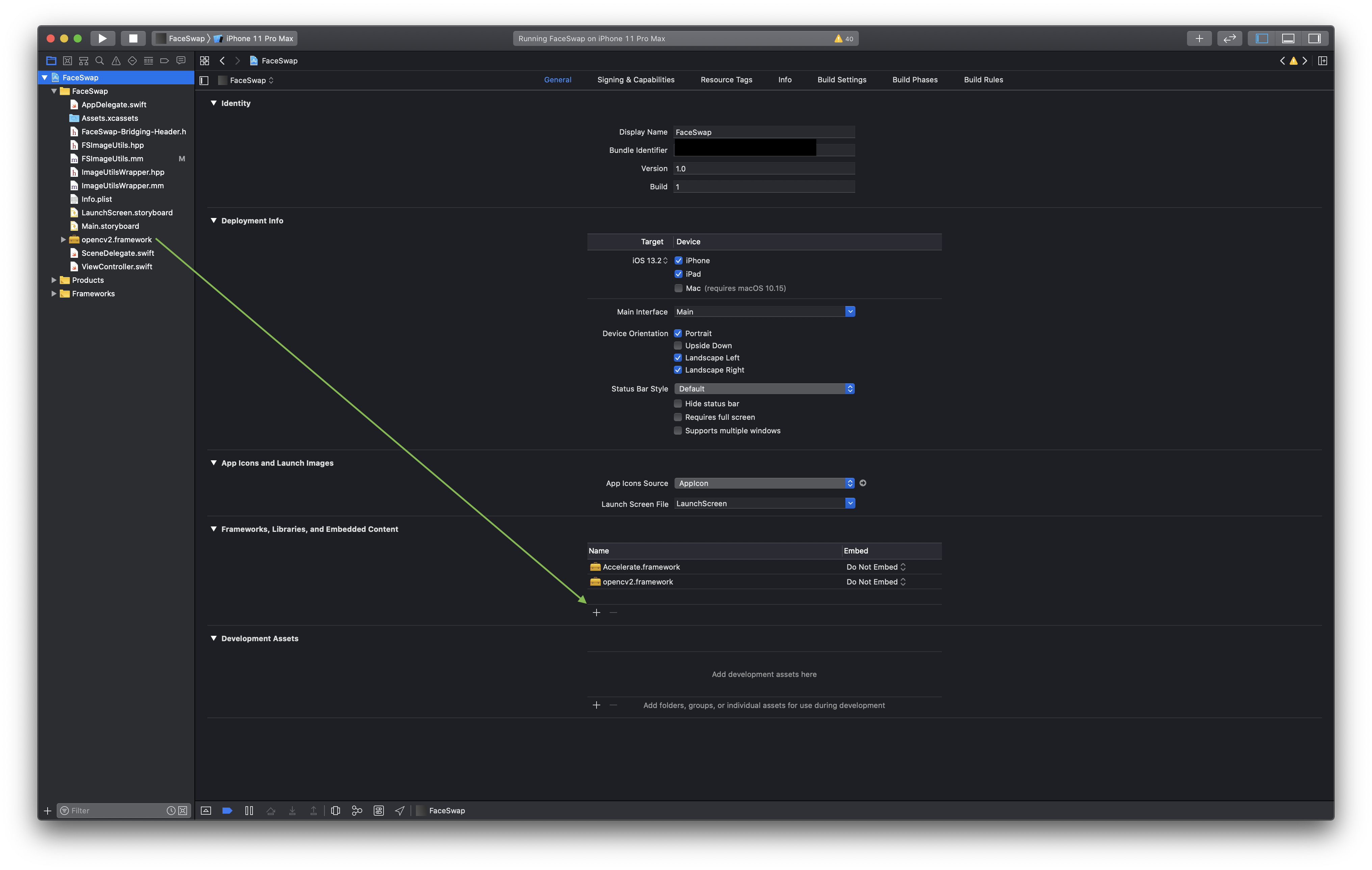The width and height of the screenshot is (1372, 870).
Task: Add a framework with the plus button
Action: coord(597,613)
